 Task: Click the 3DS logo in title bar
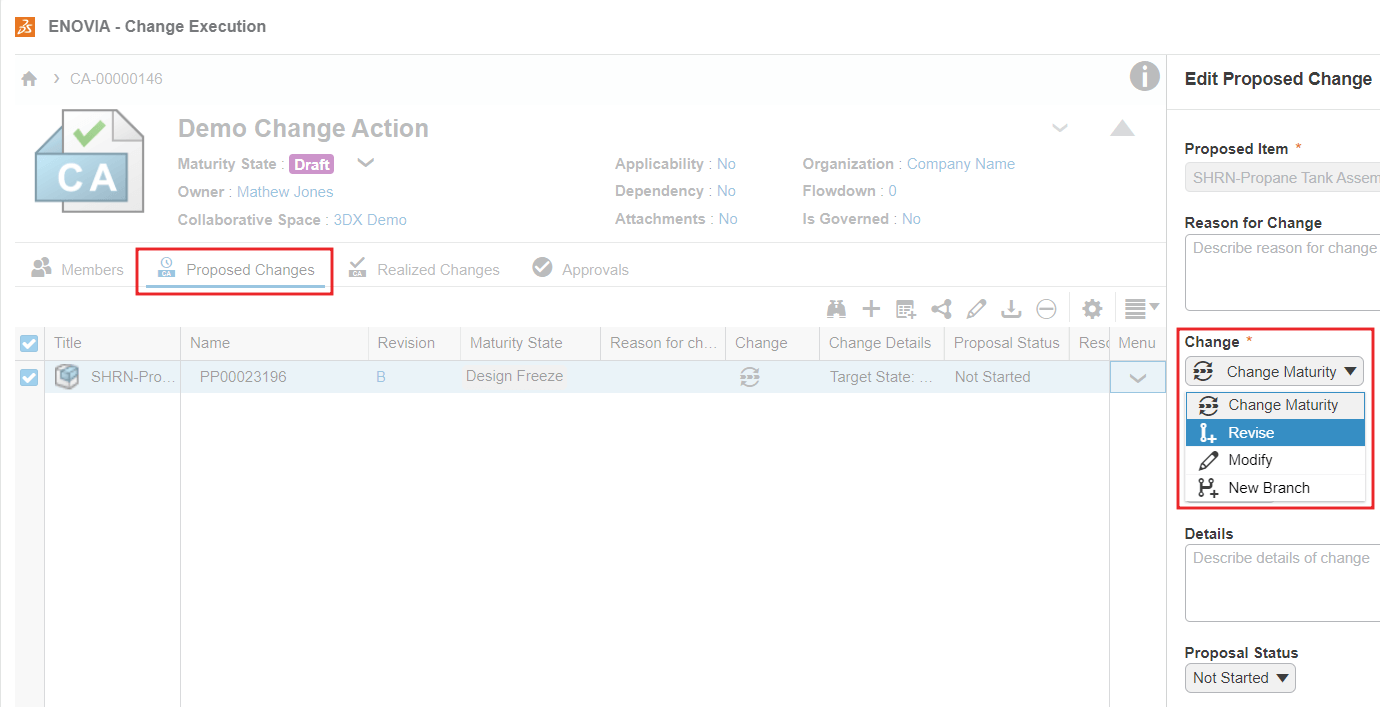(x=25, y=26)
